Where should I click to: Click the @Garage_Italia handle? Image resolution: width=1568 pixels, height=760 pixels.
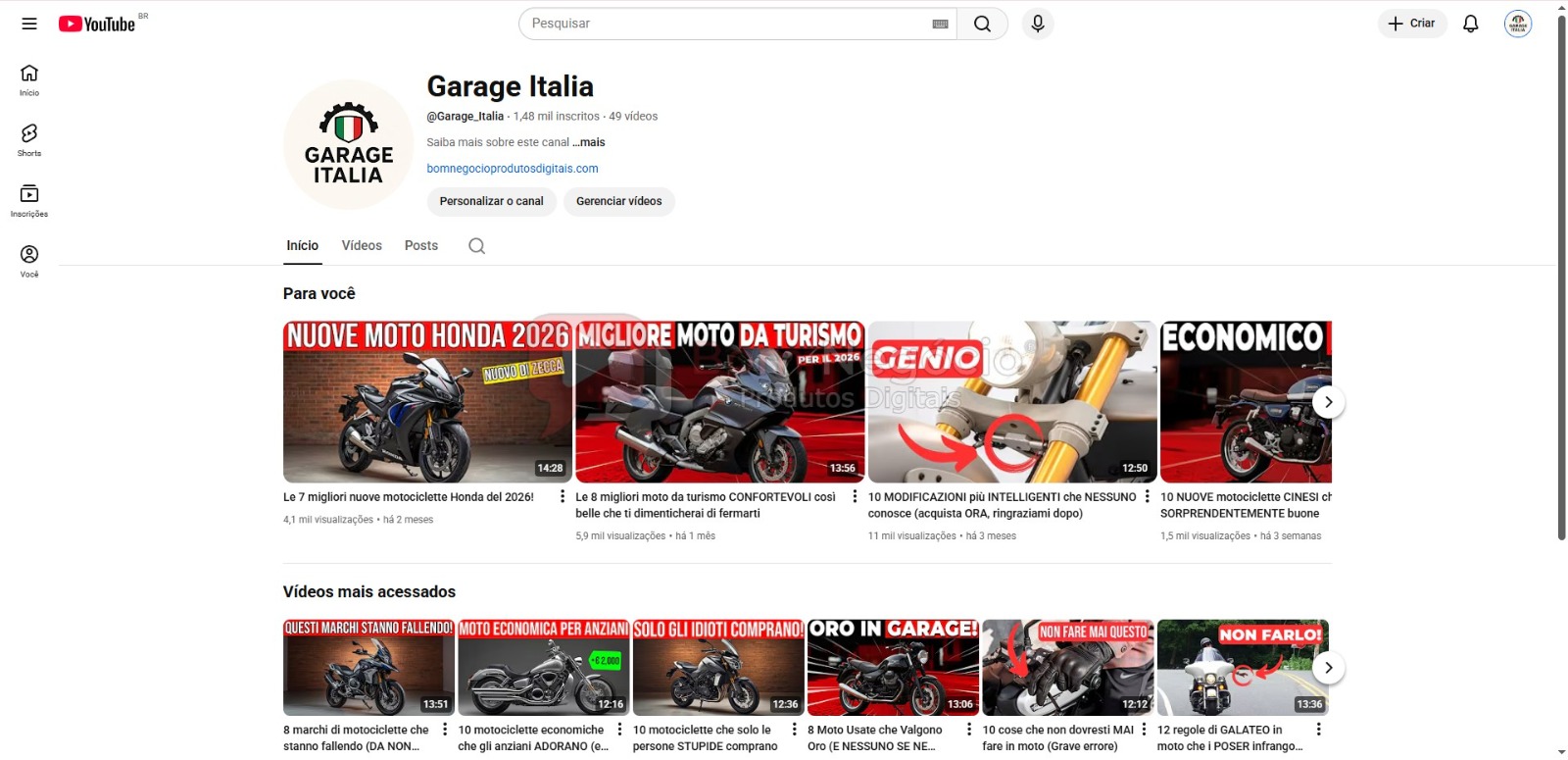click(x=465, y=117)
